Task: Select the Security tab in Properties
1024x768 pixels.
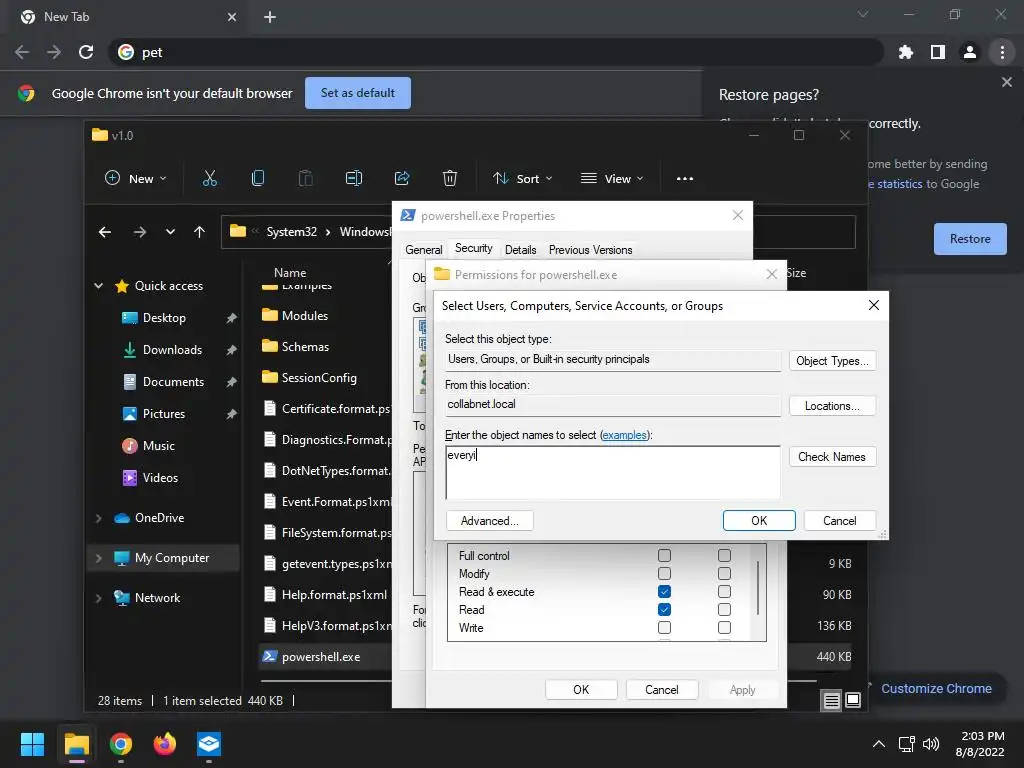Action: click(473, 248)
